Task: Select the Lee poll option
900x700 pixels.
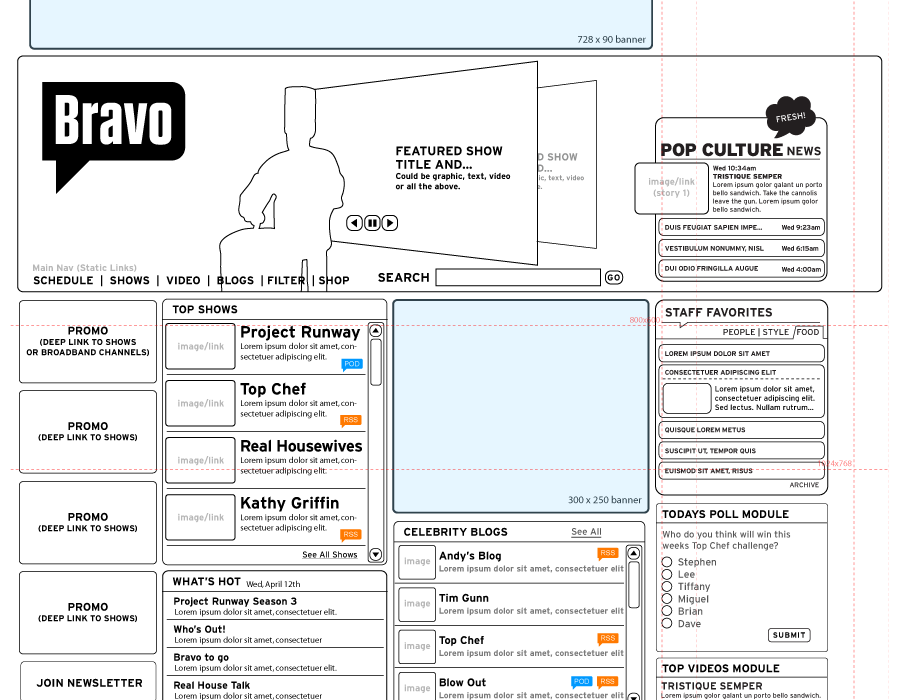Action: point(667,574)
